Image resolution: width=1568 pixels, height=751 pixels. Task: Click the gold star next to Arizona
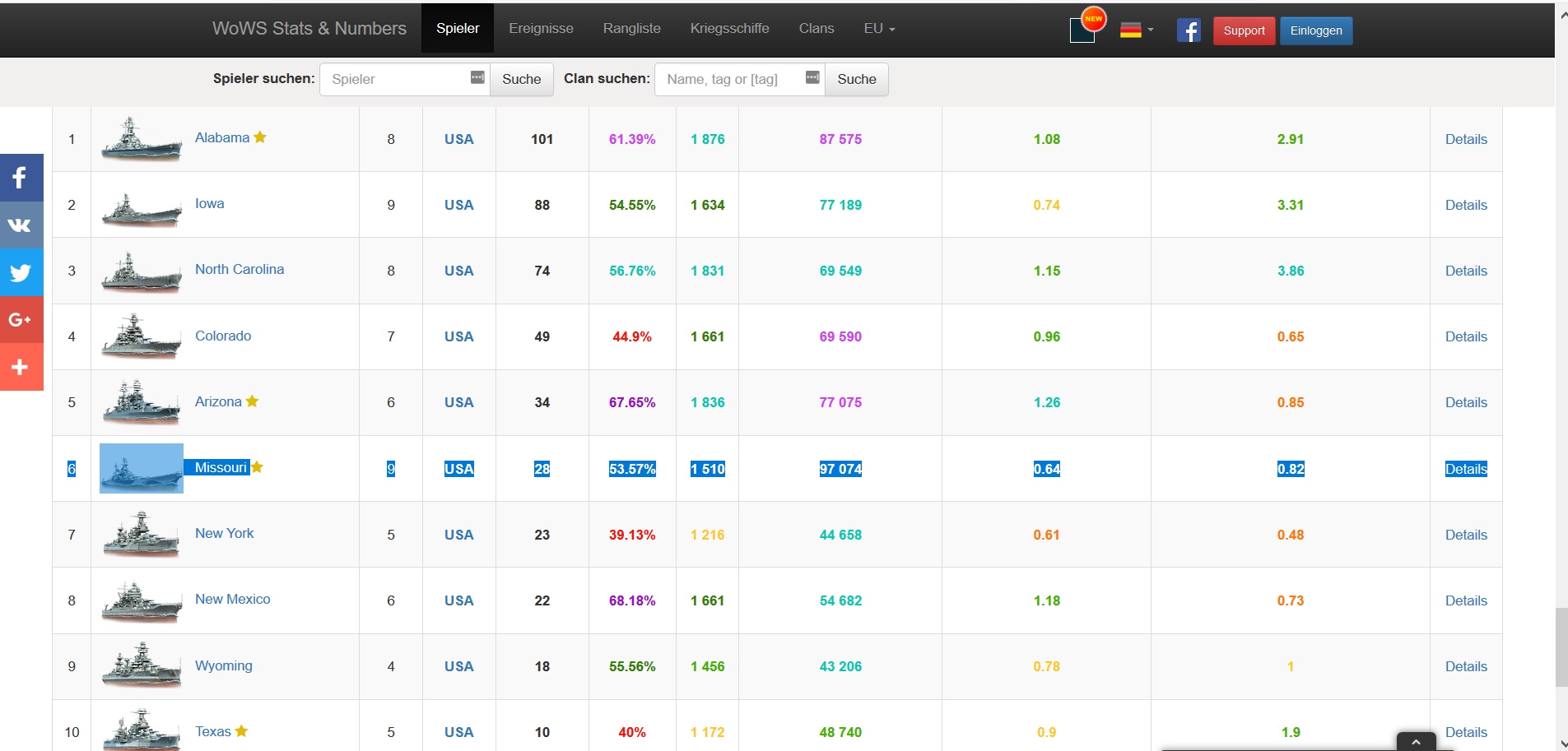tap(252, 401)
